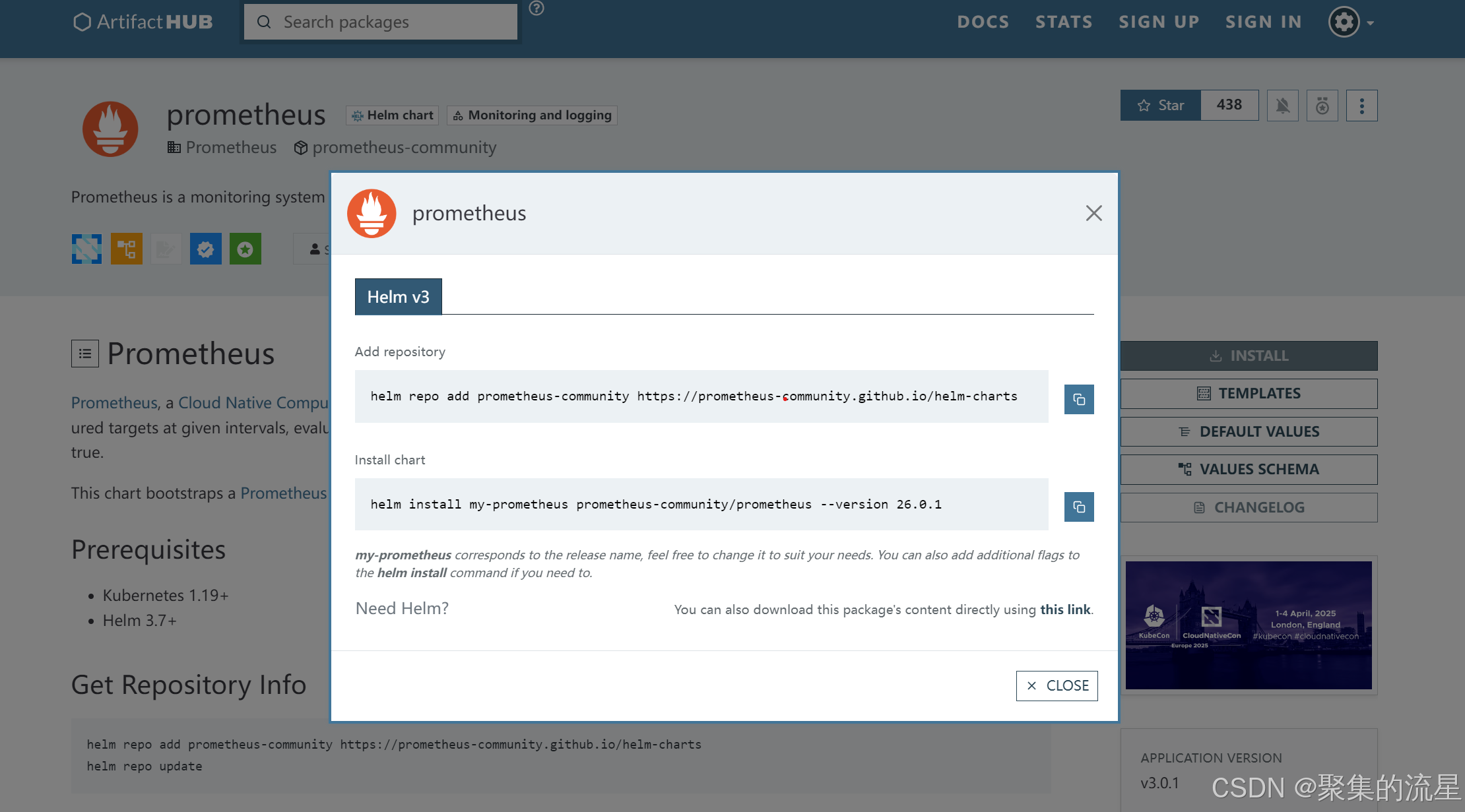Click the green official star badge
Image resolution: width=1465 pixels, height=812 pixels.
click(245, 249)
